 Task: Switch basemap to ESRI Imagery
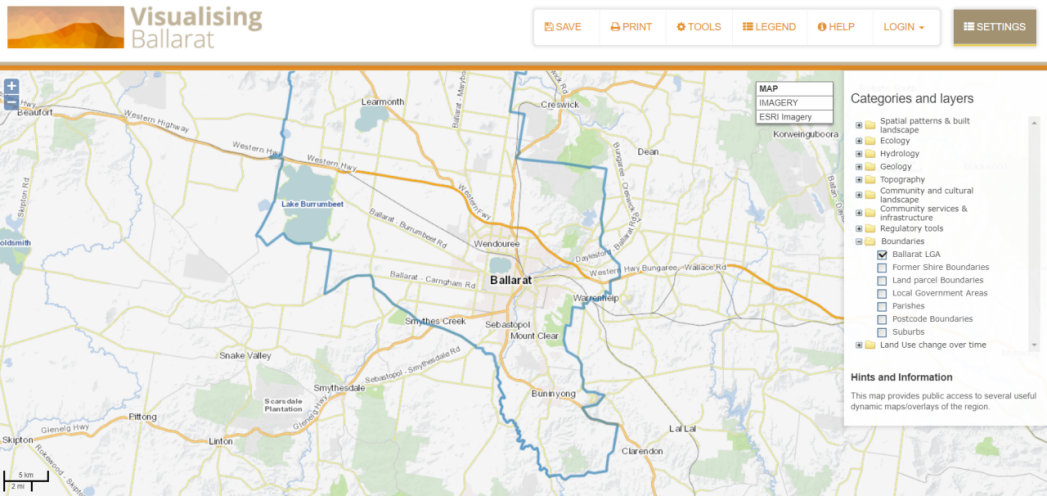pyautogui.click(x=795, y=117)
